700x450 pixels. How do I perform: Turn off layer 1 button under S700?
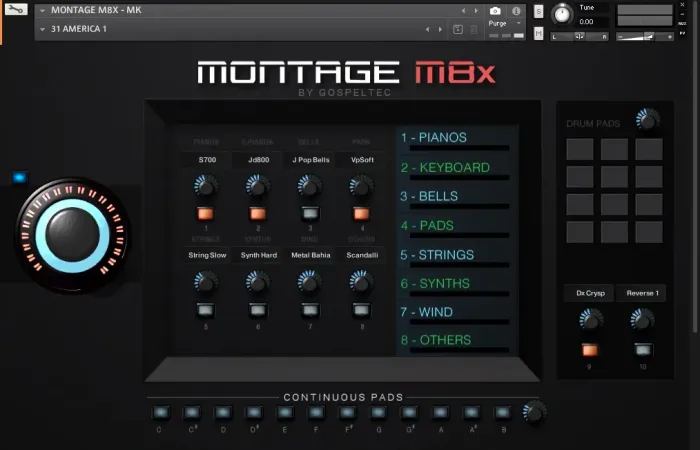click(x=205, y=213)
